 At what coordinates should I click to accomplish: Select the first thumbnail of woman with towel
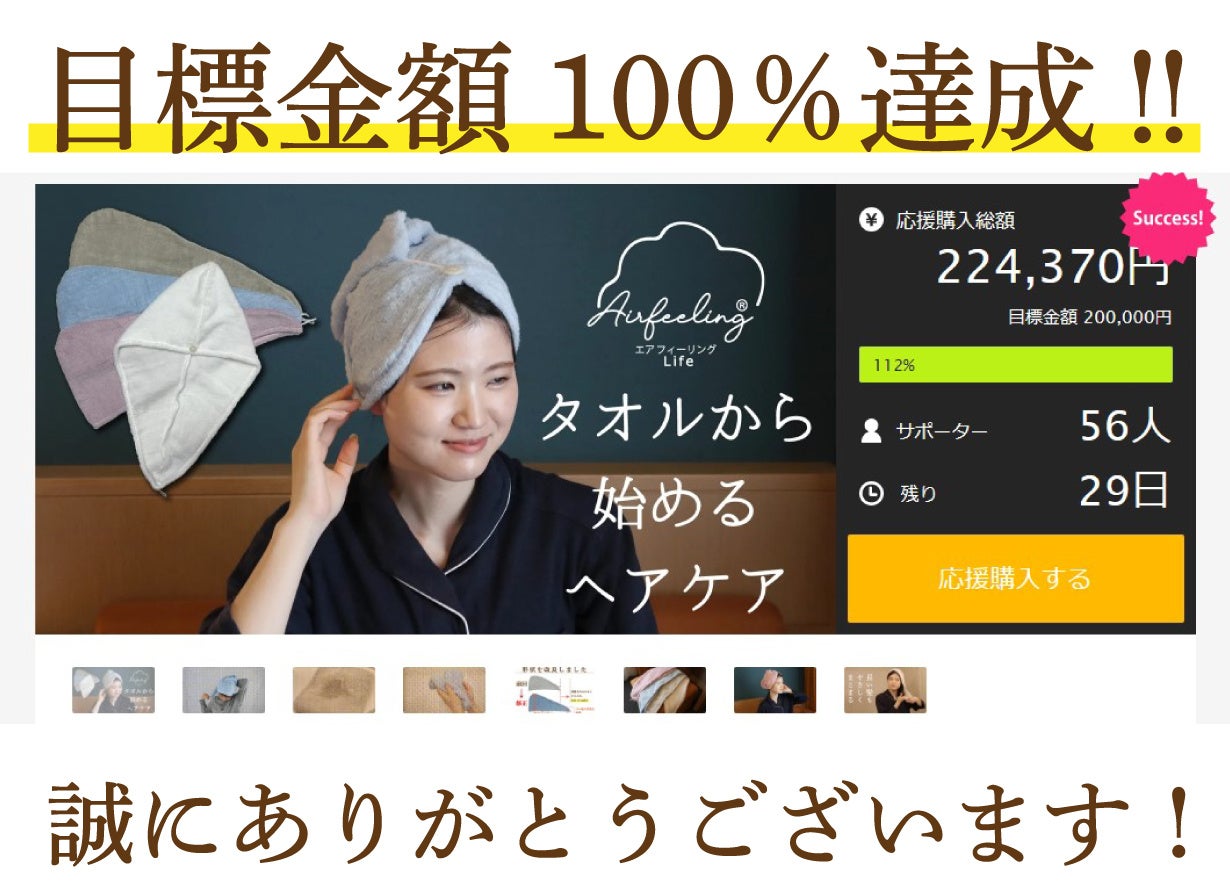113,690
